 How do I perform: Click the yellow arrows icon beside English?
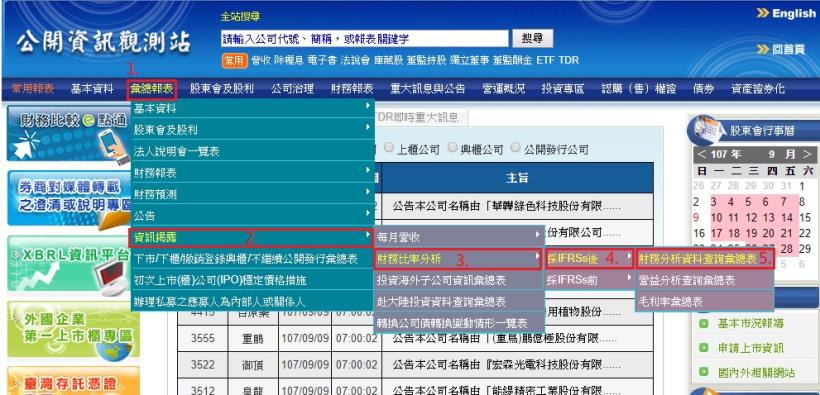click(x=762, y=14)
